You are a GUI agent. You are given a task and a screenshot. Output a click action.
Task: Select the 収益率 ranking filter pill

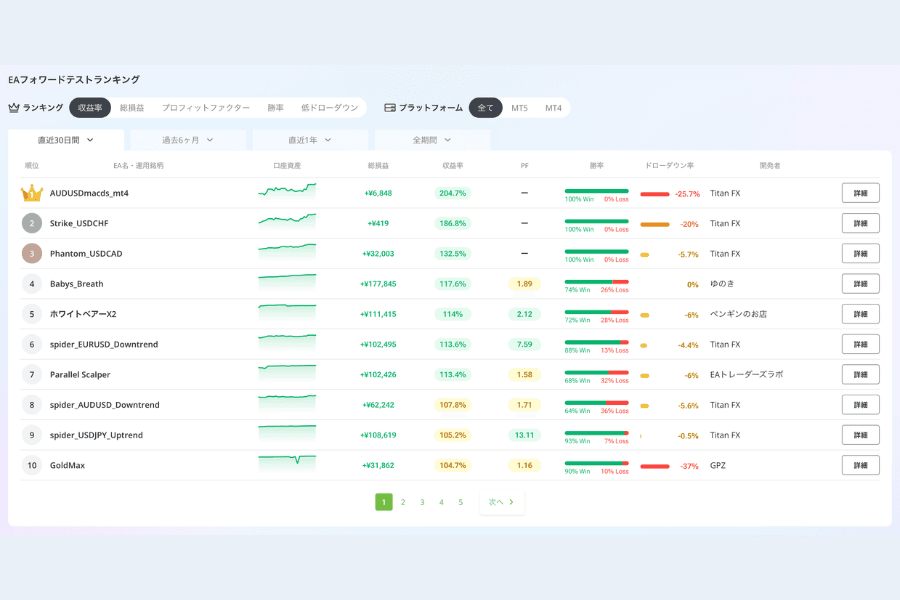(90, 107)
